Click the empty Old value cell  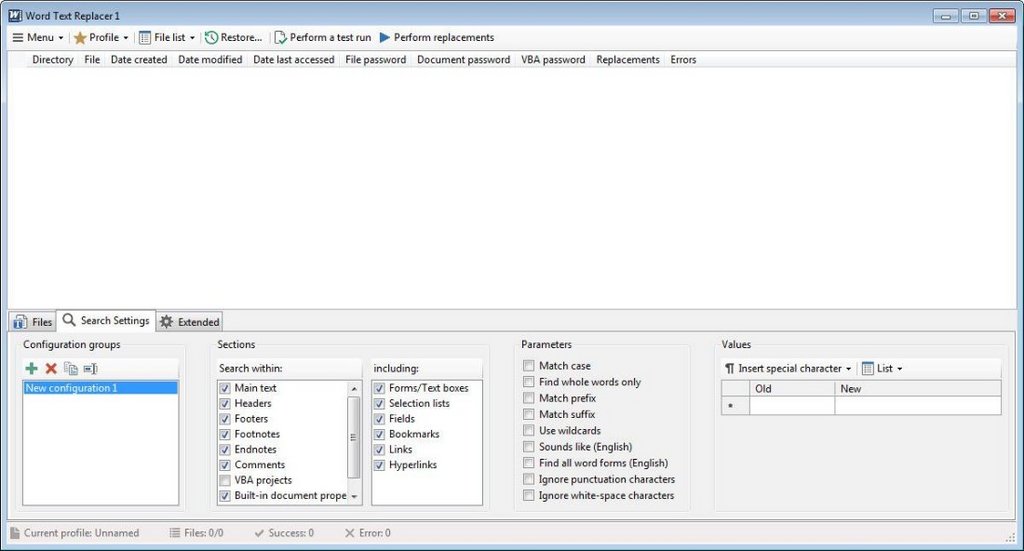(x=792, y=405)
